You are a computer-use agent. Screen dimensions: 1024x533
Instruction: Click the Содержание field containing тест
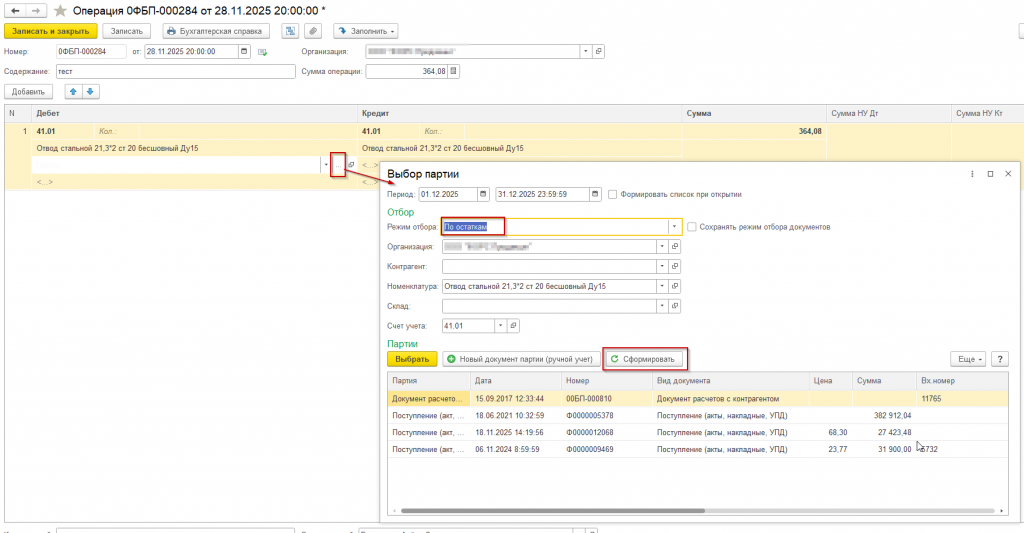click(176, 71)
